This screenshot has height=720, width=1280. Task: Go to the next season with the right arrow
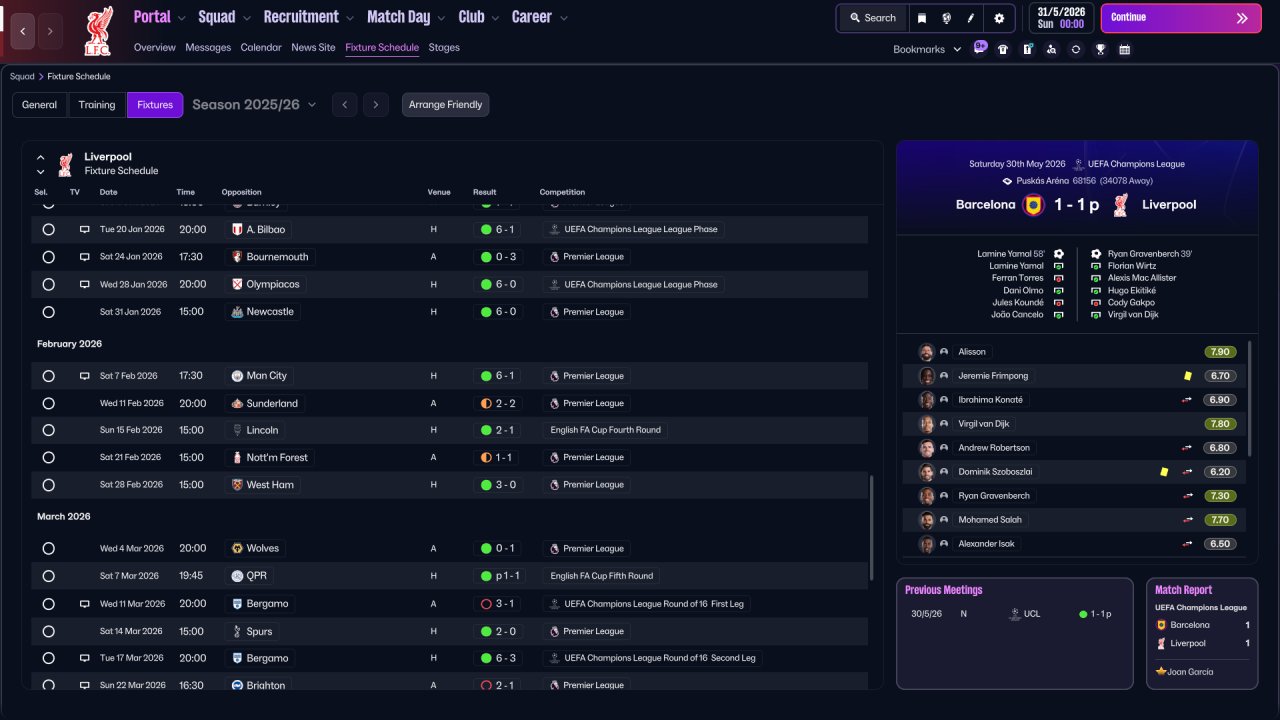[x=376, y=105]
